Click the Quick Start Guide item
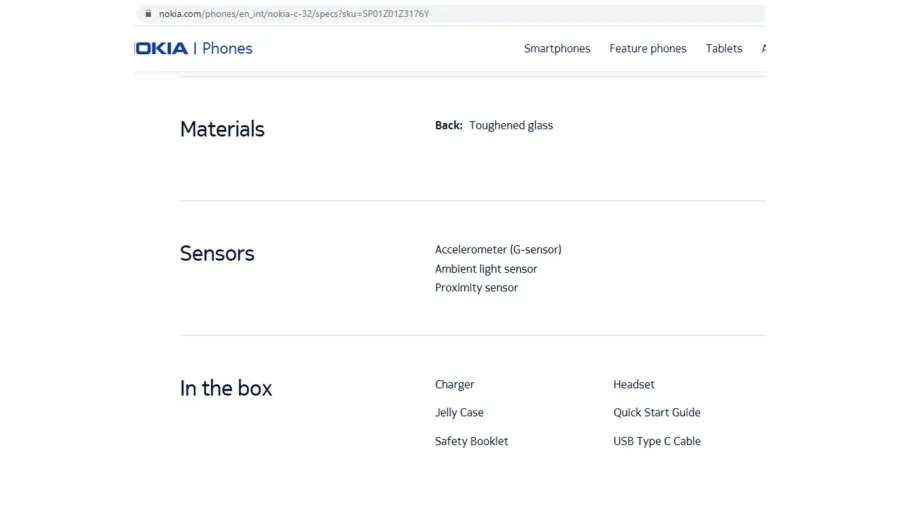 pos(657,412)
